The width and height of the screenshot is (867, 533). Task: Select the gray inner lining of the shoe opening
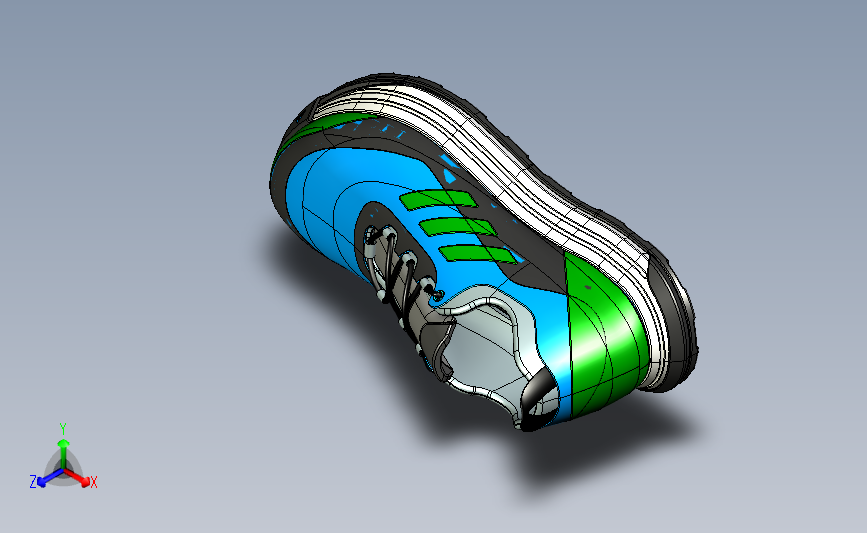(487, 348)
